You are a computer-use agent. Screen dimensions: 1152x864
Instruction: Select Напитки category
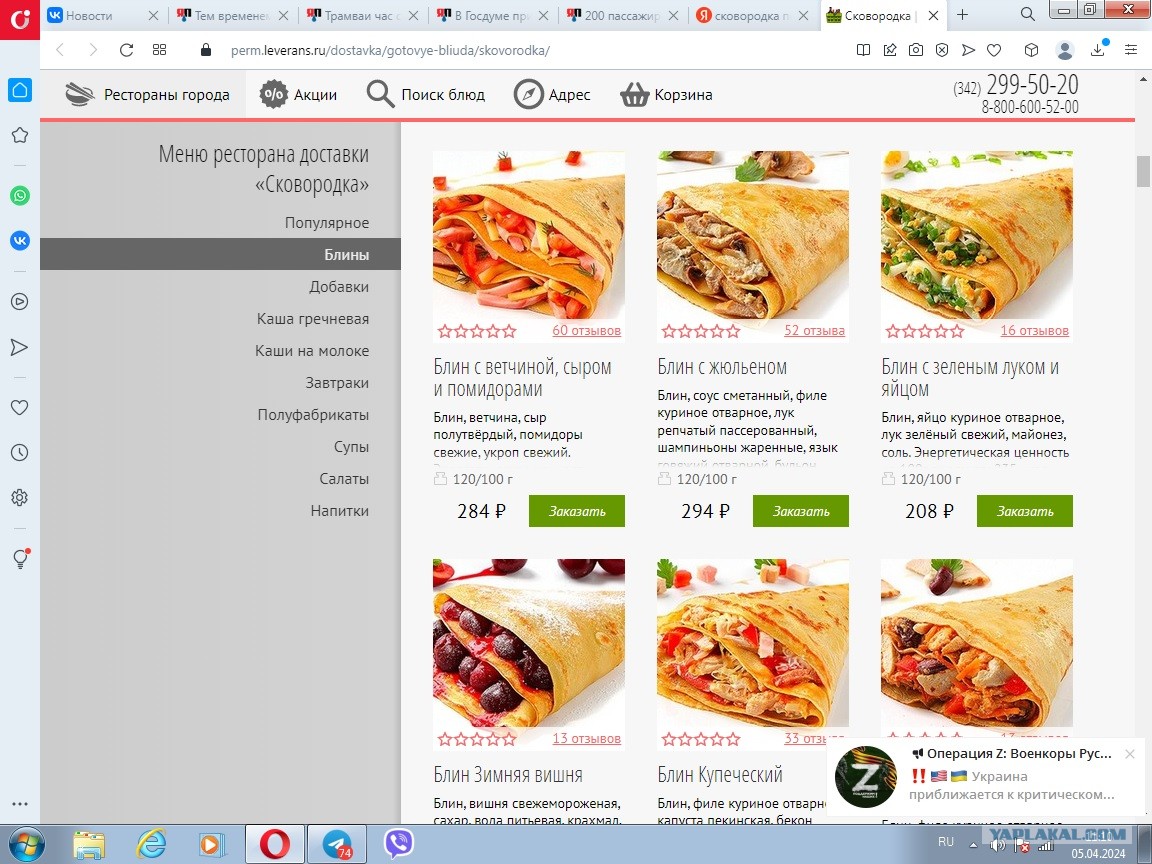point(339,511)
